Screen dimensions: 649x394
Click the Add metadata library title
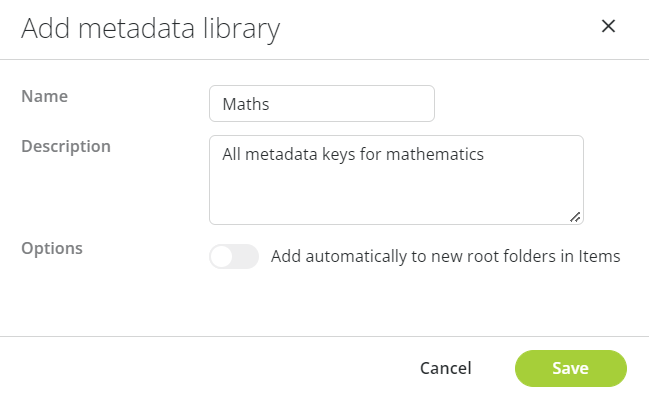tap(151, 29)
